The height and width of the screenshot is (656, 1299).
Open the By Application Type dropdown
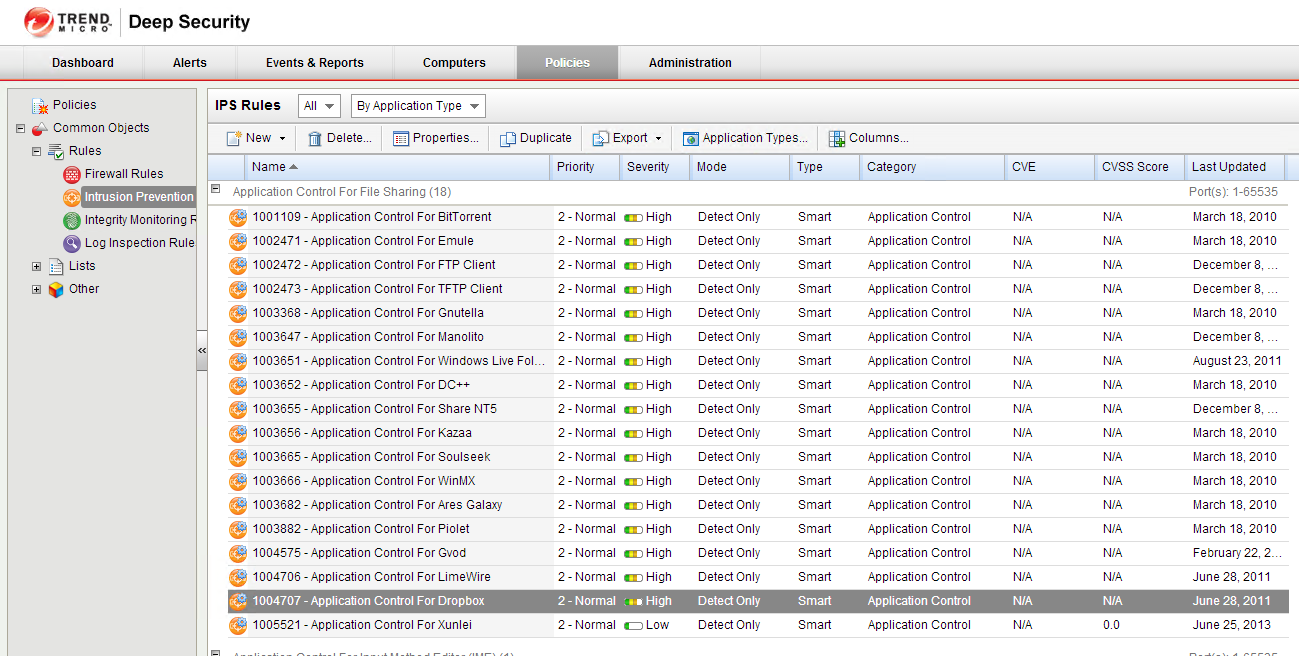[x=418, y=106]
